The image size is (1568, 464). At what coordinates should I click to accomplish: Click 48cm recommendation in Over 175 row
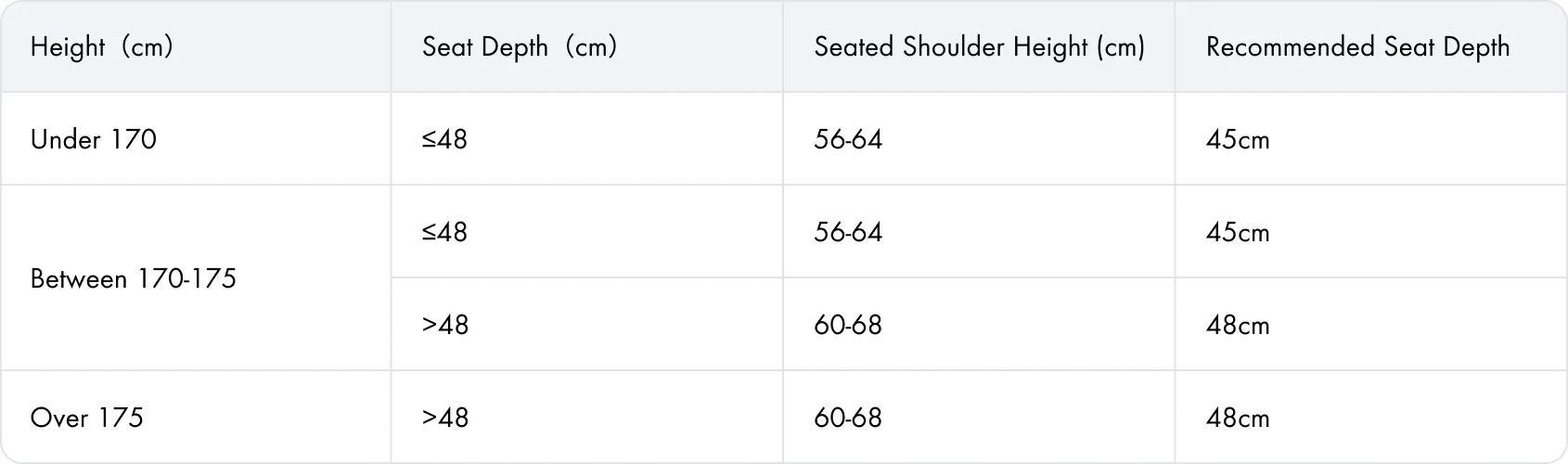(x=1238, y=418)
